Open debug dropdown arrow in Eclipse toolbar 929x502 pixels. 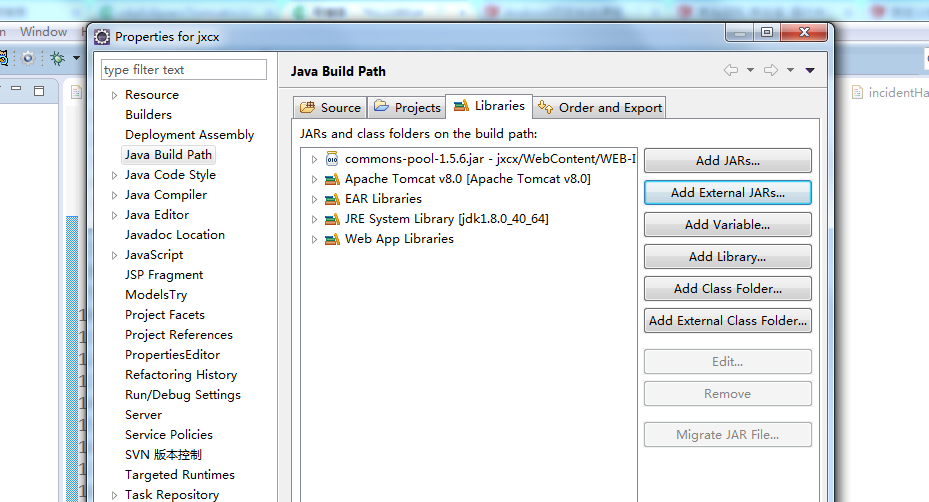76,58
